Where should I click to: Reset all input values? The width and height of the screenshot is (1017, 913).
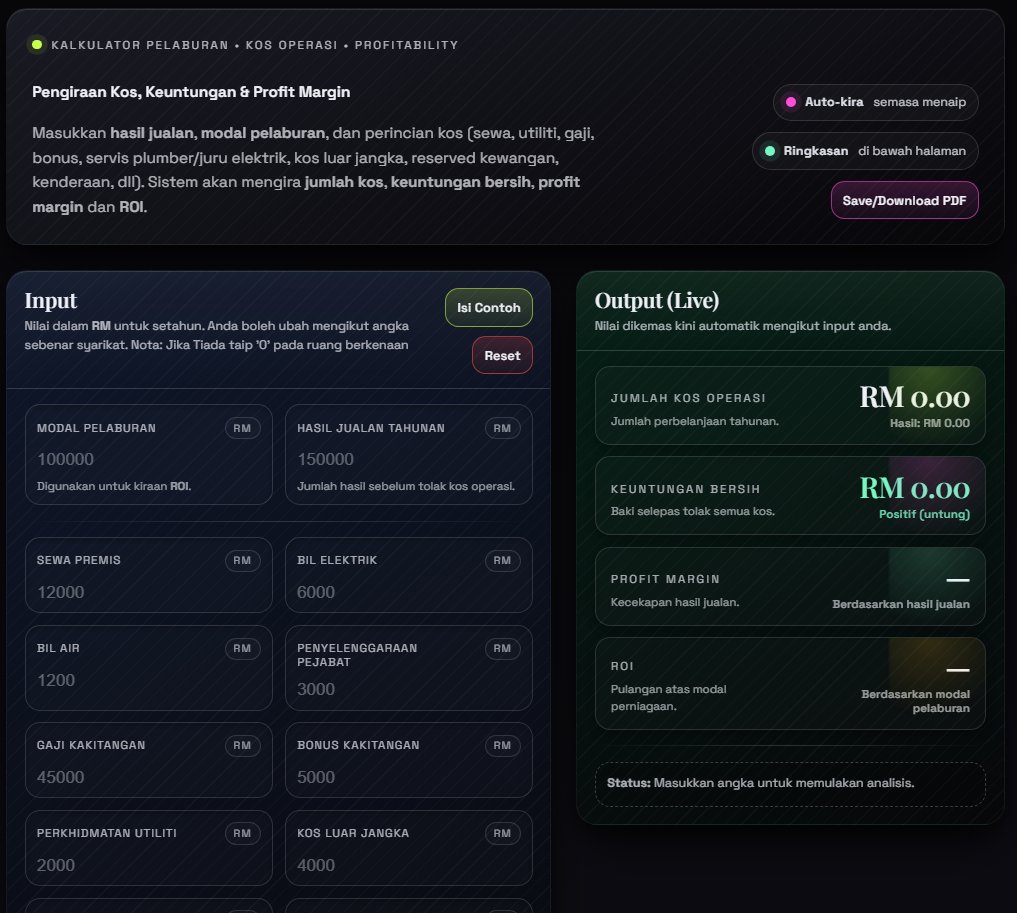[x=502, y=355]
